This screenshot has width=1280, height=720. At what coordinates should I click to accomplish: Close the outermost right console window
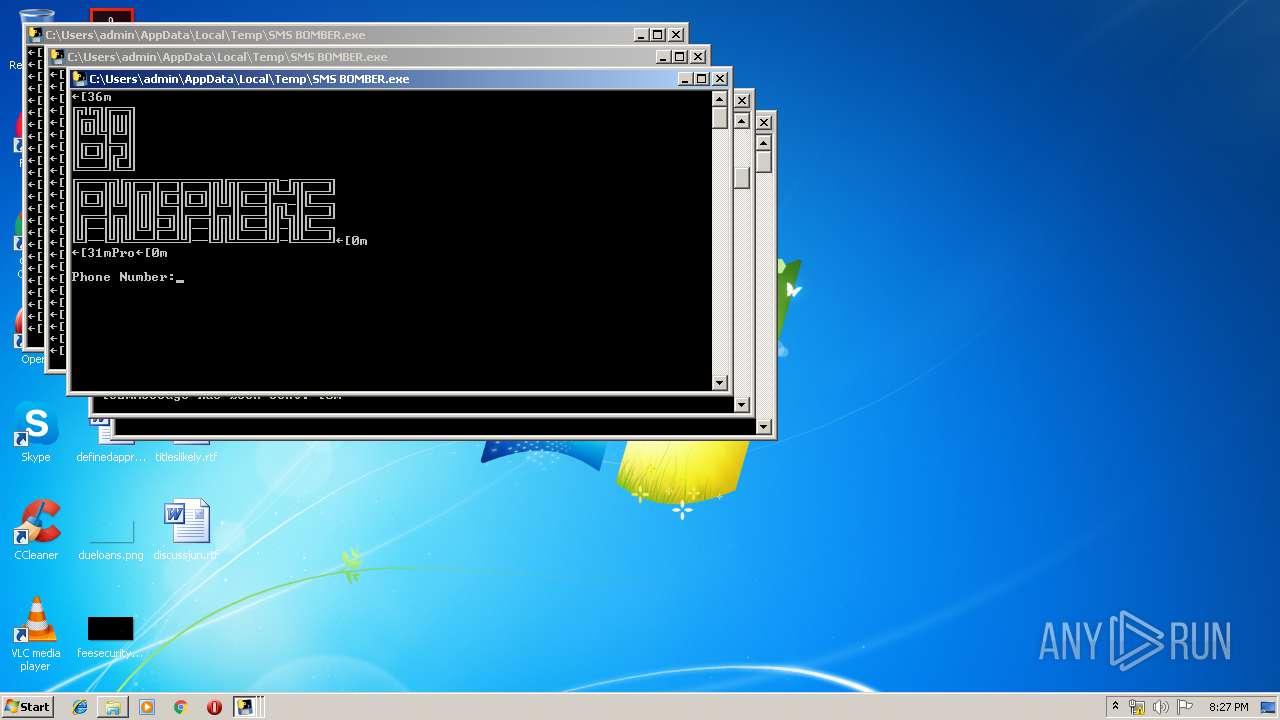(764, 123)
